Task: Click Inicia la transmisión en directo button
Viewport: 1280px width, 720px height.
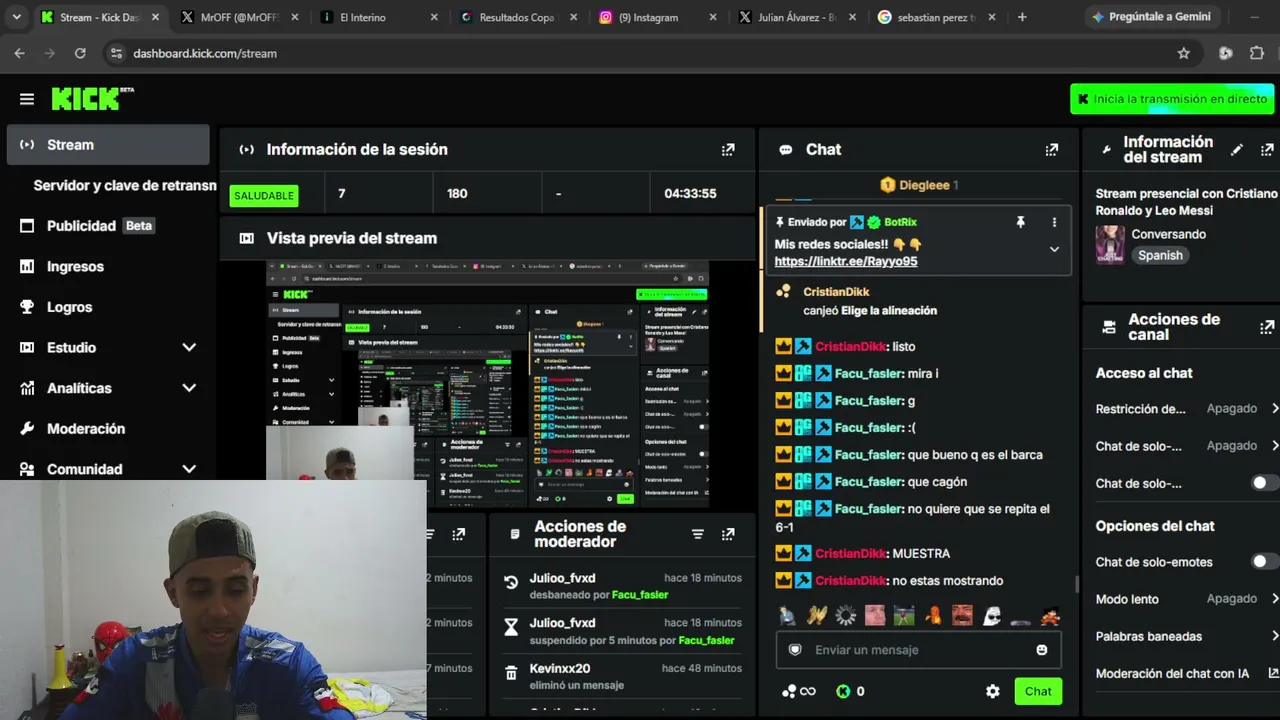Action: click(1172, 99)
